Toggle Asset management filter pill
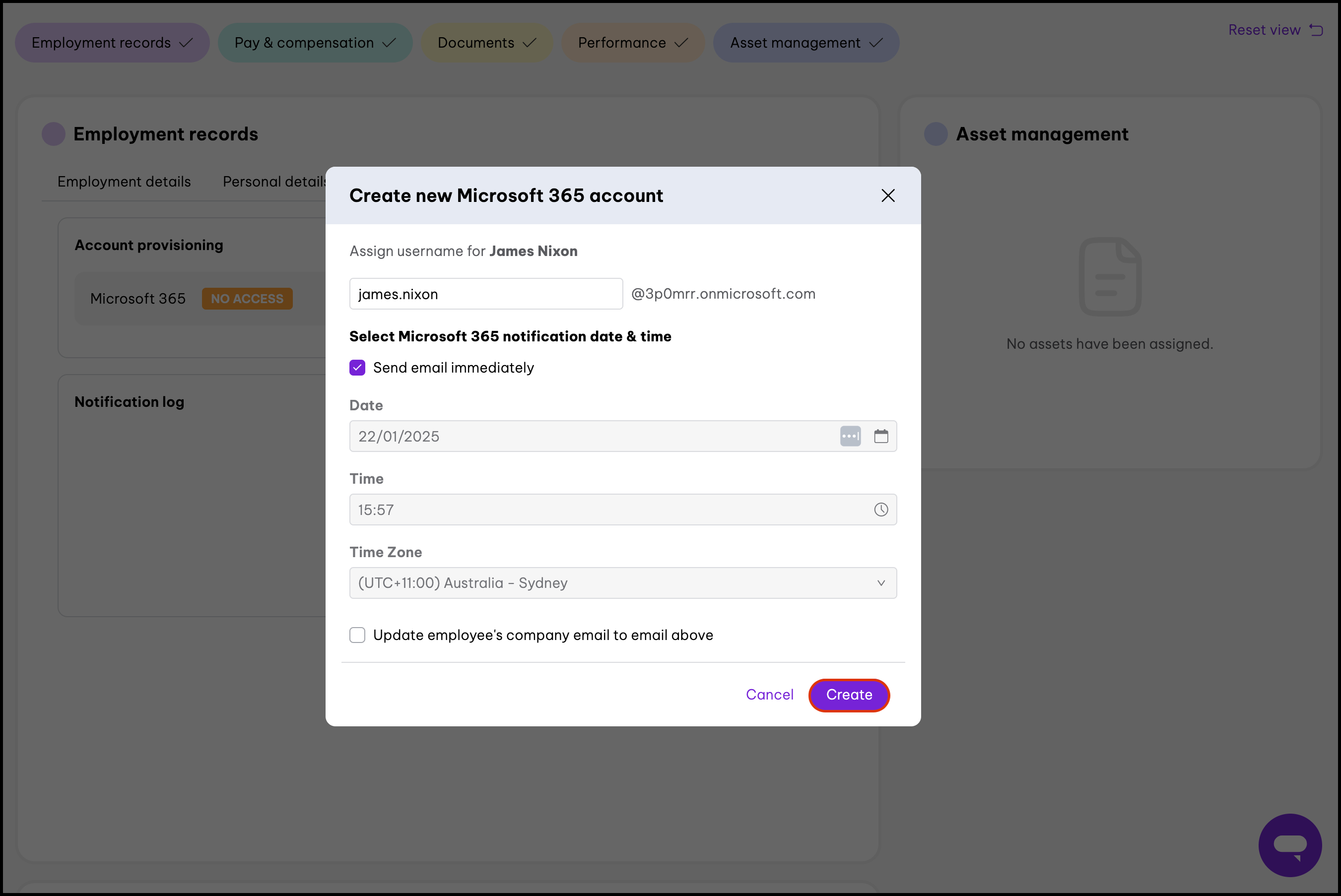Viewport: 1341px width, 896px height. [x=805, y=43]
